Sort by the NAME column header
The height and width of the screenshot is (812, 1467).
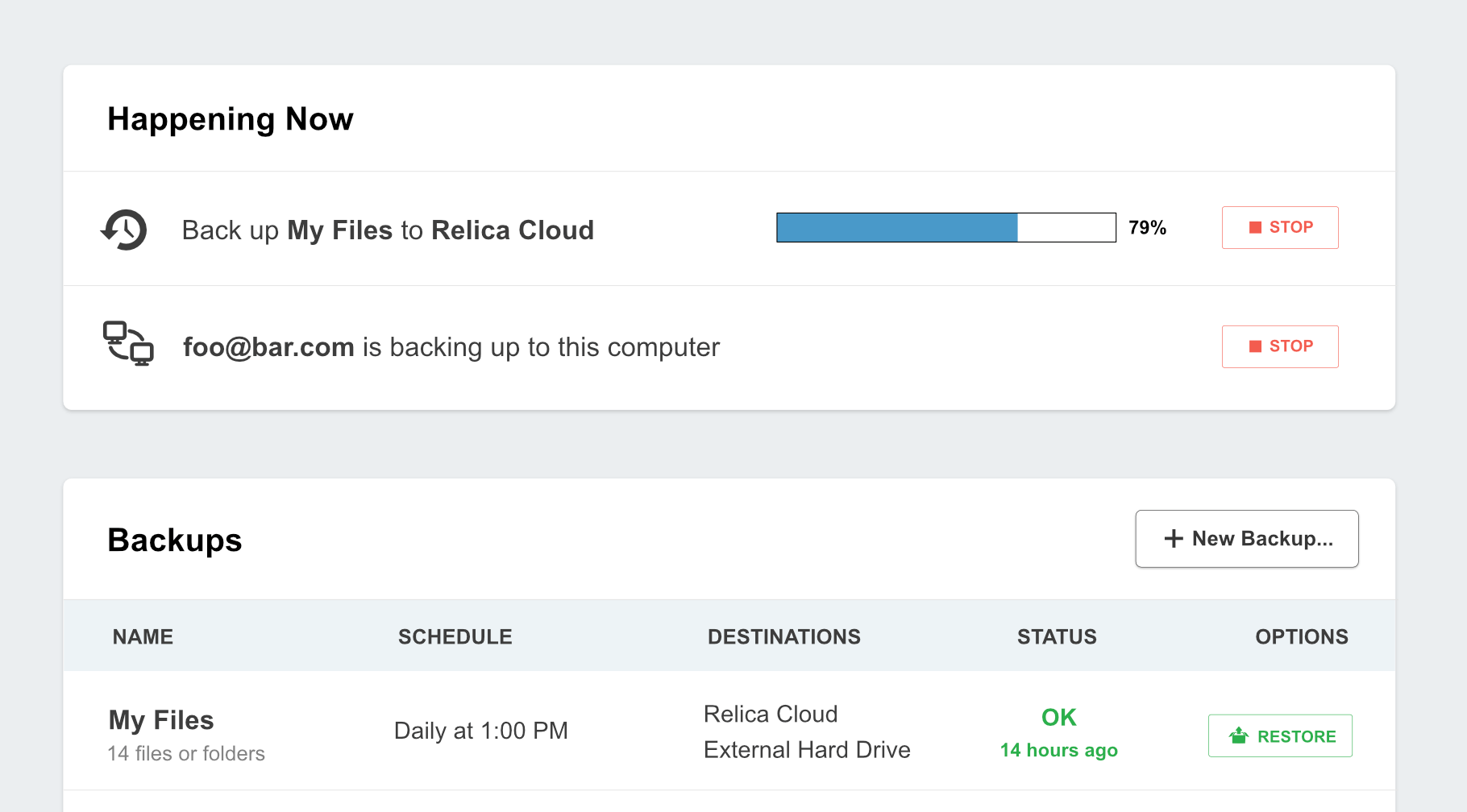point(143,636)
